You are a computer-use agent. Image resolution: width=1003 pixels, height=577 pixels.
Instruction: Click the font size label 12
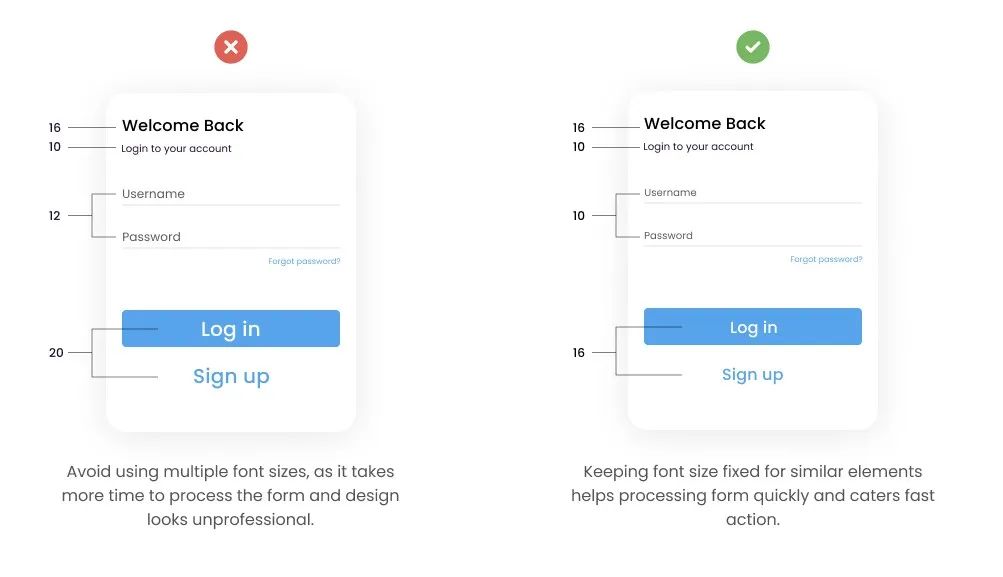[x=55, y=216]
